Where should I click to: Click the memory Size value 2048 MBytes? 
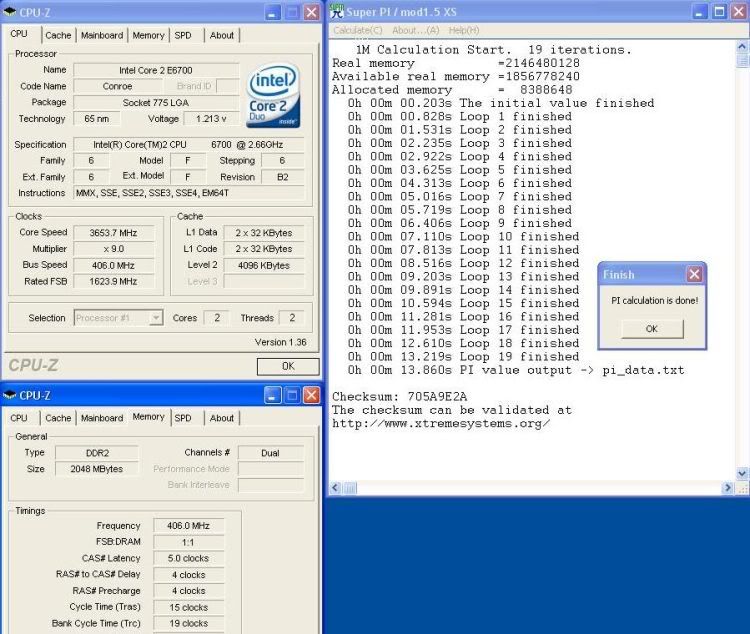(97, 469)
